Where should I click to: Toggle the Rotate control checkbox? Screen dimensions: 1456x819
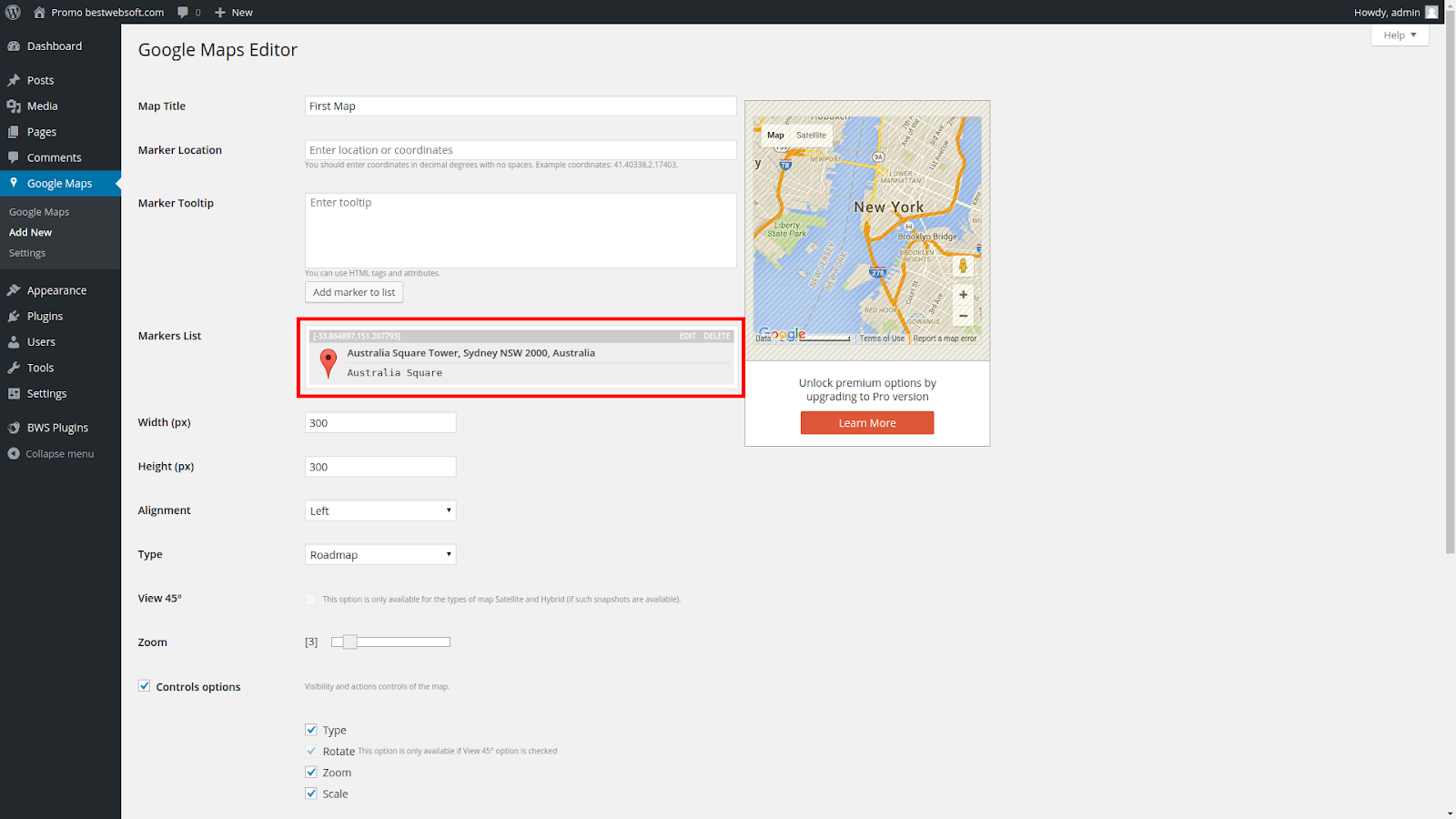click(x=311, y=751)
